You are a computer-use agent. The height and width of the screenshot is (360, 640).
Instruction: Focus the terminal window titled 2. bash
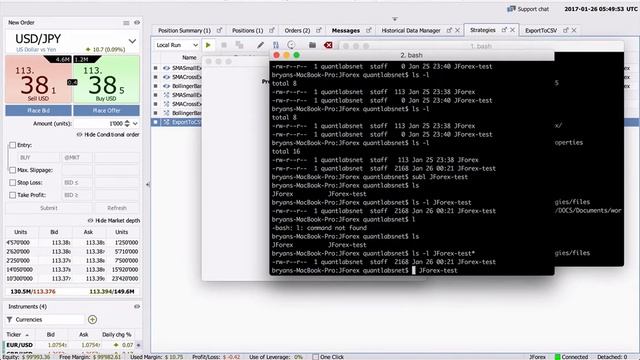click(x=411, y=55)
